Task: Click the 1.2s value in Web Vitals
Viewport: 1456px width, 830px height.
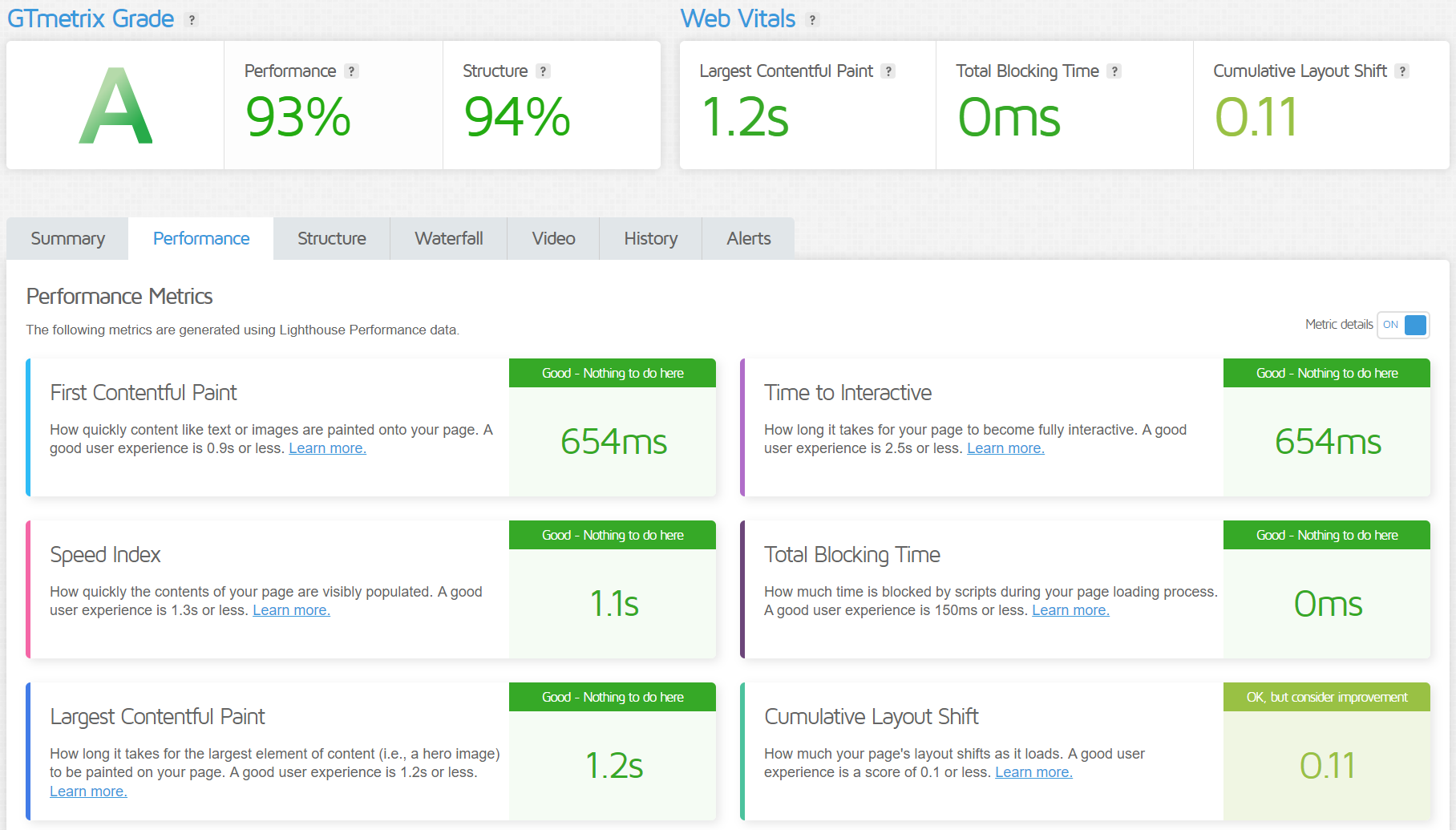Action: tap(745, 117)
